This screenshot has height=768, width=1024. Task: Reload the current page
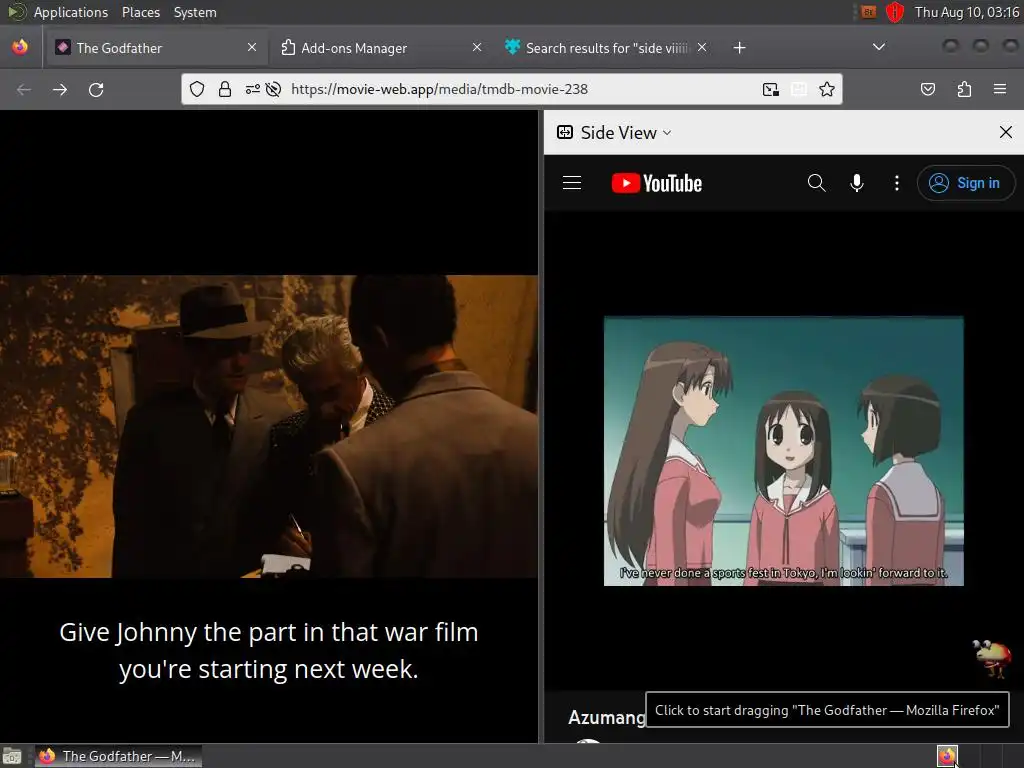pyautogui.click(x=96, y=89)
